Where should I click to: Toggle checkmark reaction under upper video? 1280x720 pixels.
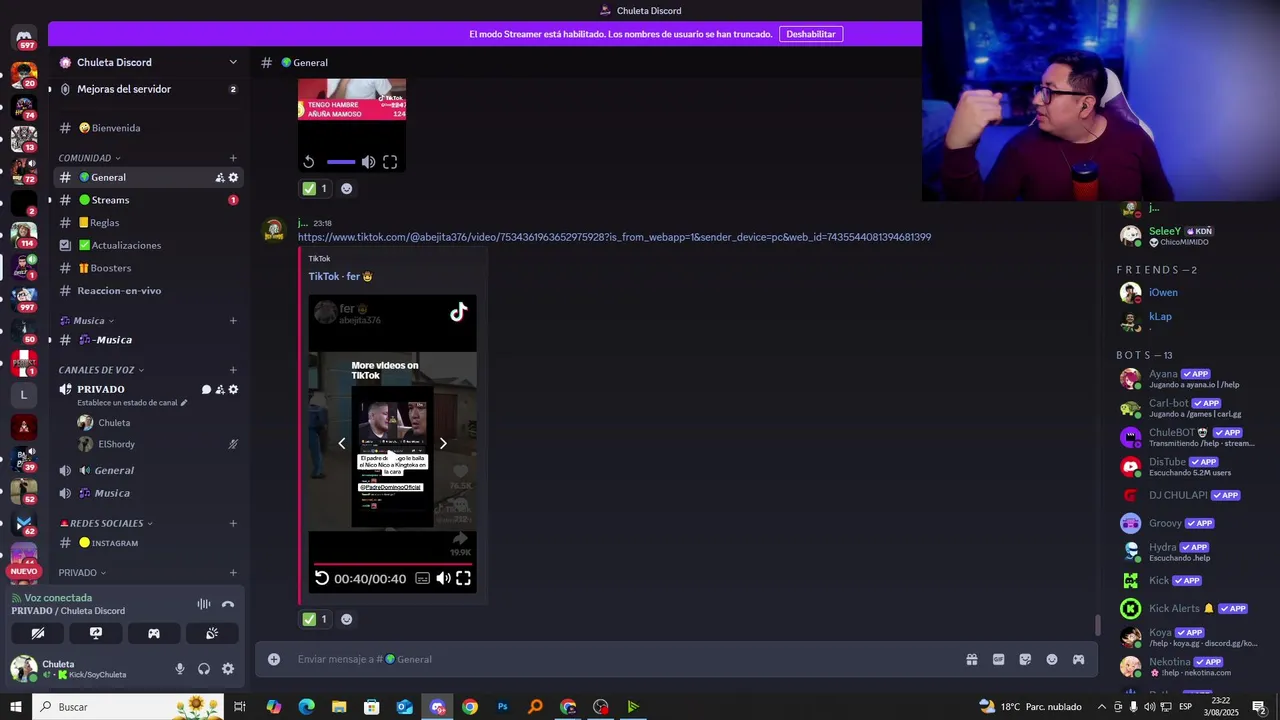coord(315,188)
